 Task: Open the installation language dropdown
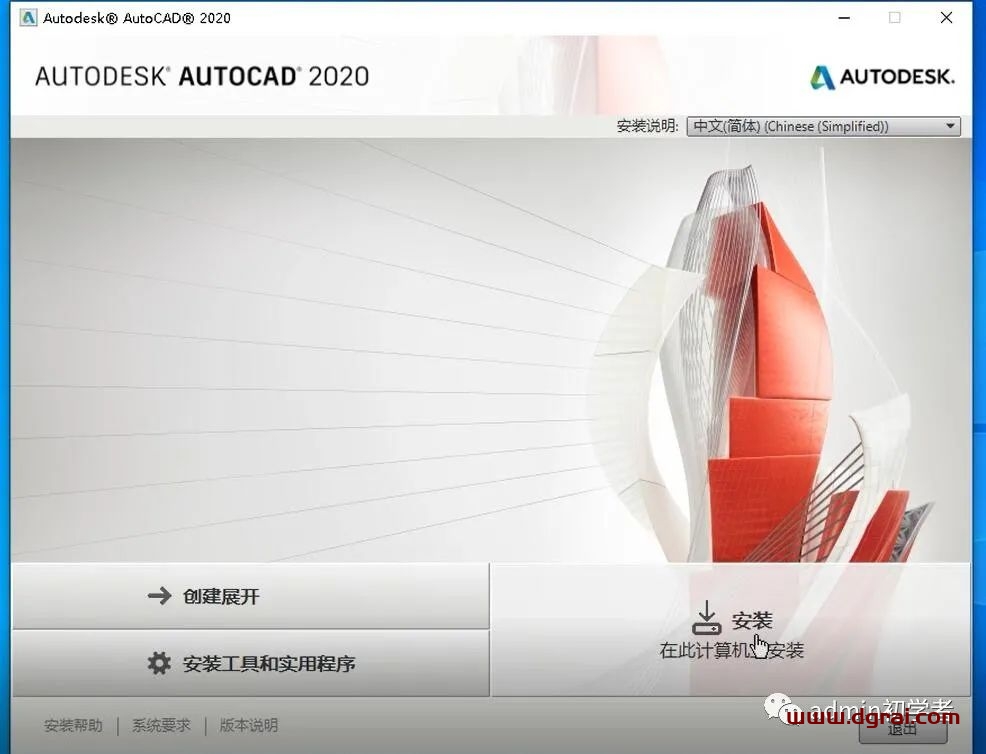coord(823,126)
